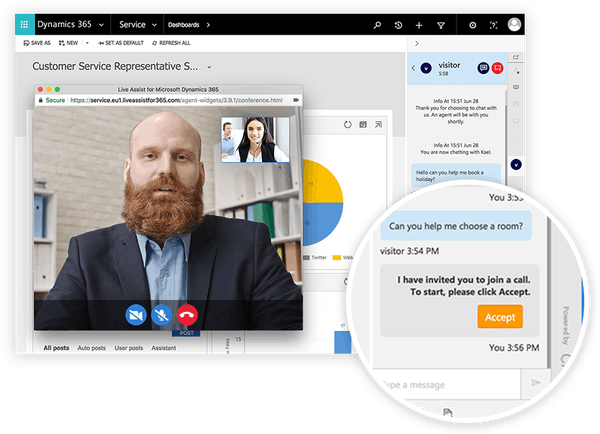Click 'You are now chatting with Kael' text
The height and width of the screenshot is (434, 600).
click(x=456, y=152)
